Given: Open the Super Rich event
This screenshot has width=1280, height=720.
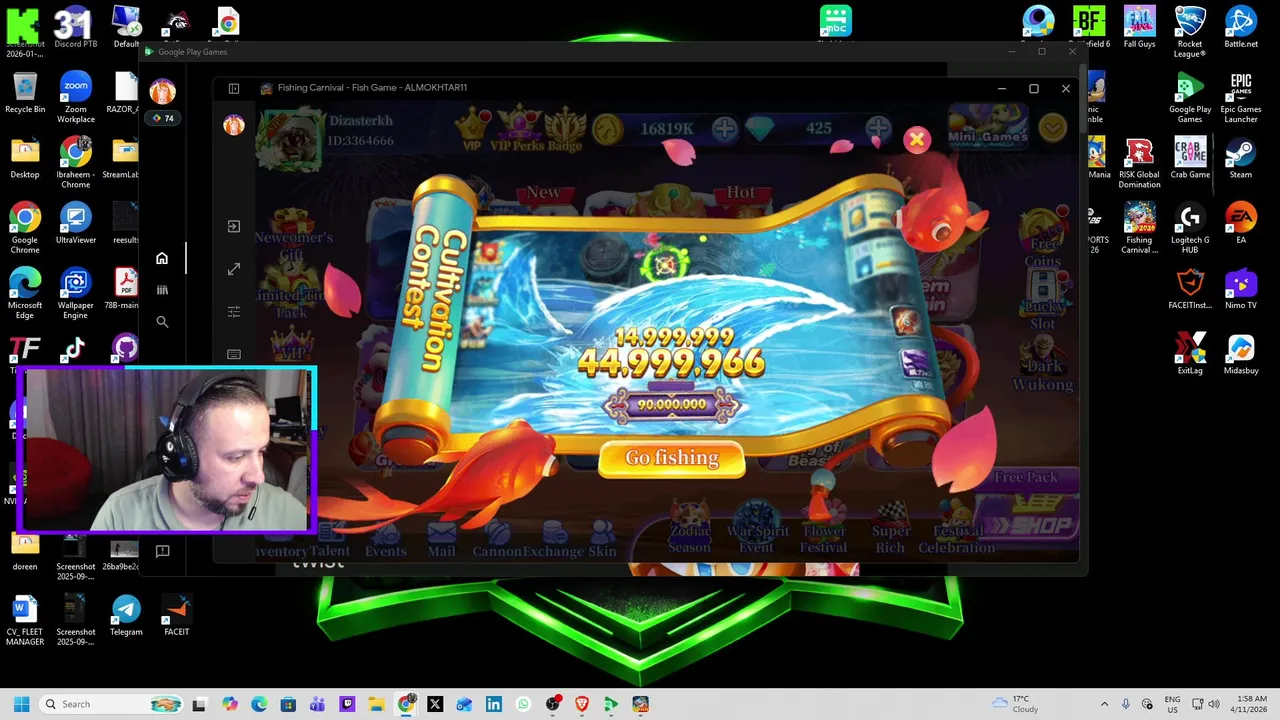Looking at the screenshot, I should 890,528.
